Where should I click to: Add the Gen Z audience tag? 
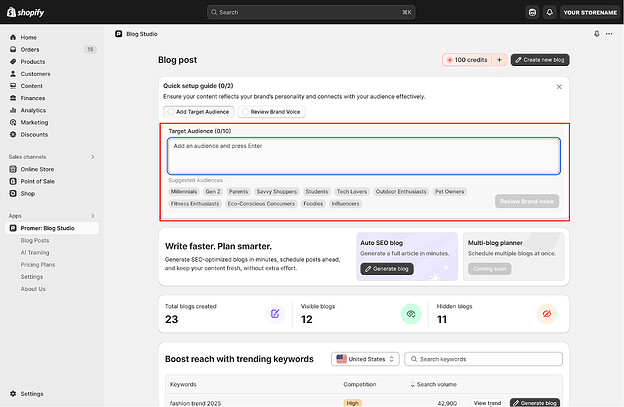(x=213, y=192)
